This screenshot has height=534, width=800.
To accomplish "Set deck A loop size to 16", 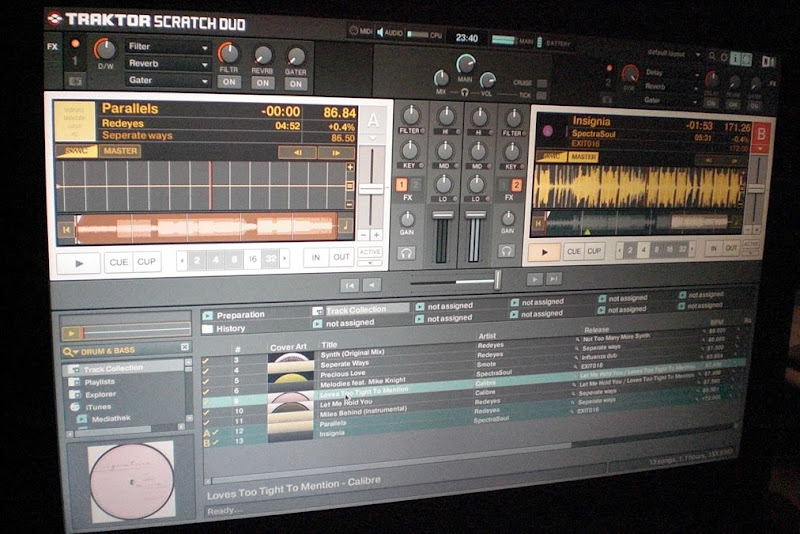I will tap(252, 259).
